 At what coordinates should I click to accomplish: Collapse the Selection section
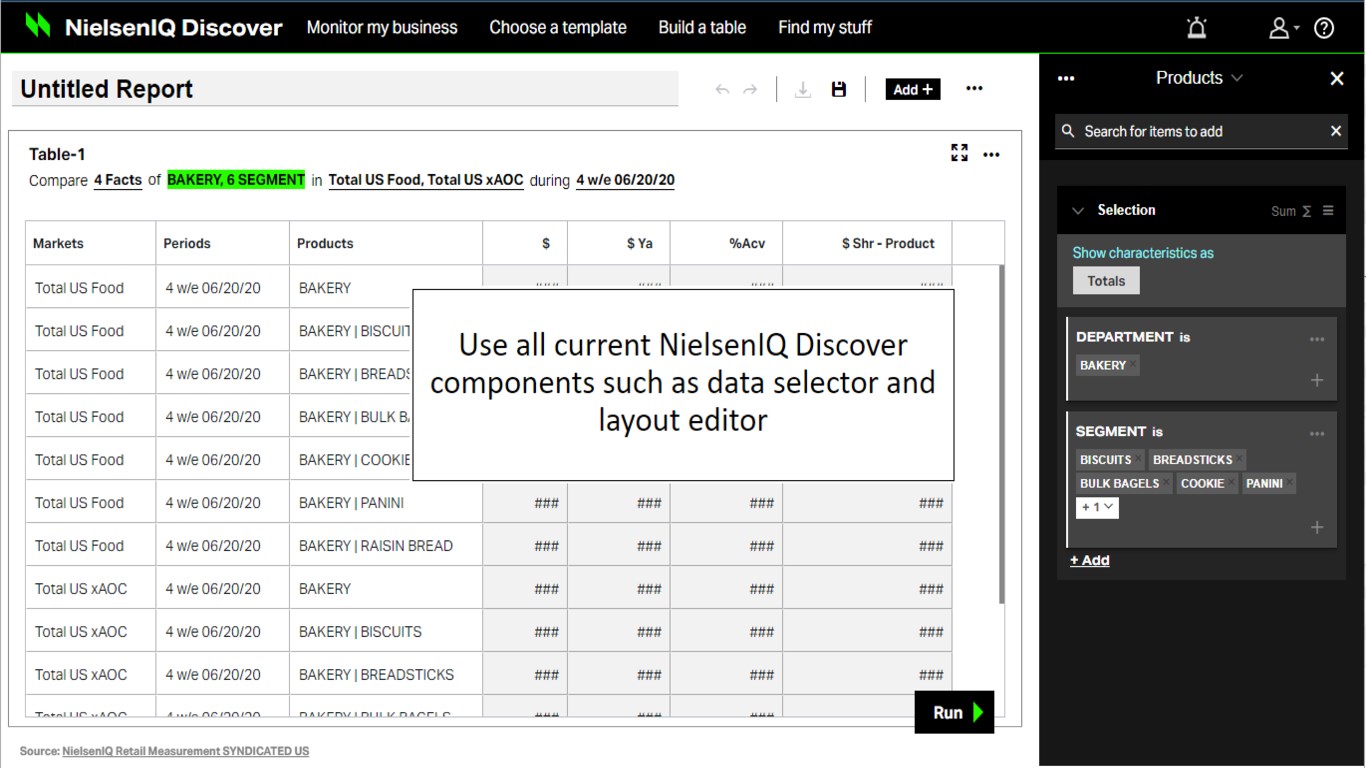point(1078,210)
